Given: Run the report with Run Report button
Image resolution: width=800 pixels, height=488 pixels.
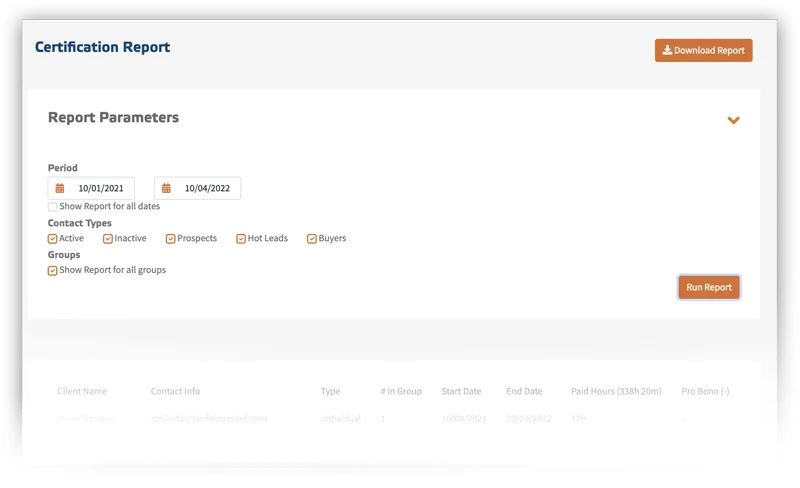Looking at the screenshot, I should click(x=709, y=287).
